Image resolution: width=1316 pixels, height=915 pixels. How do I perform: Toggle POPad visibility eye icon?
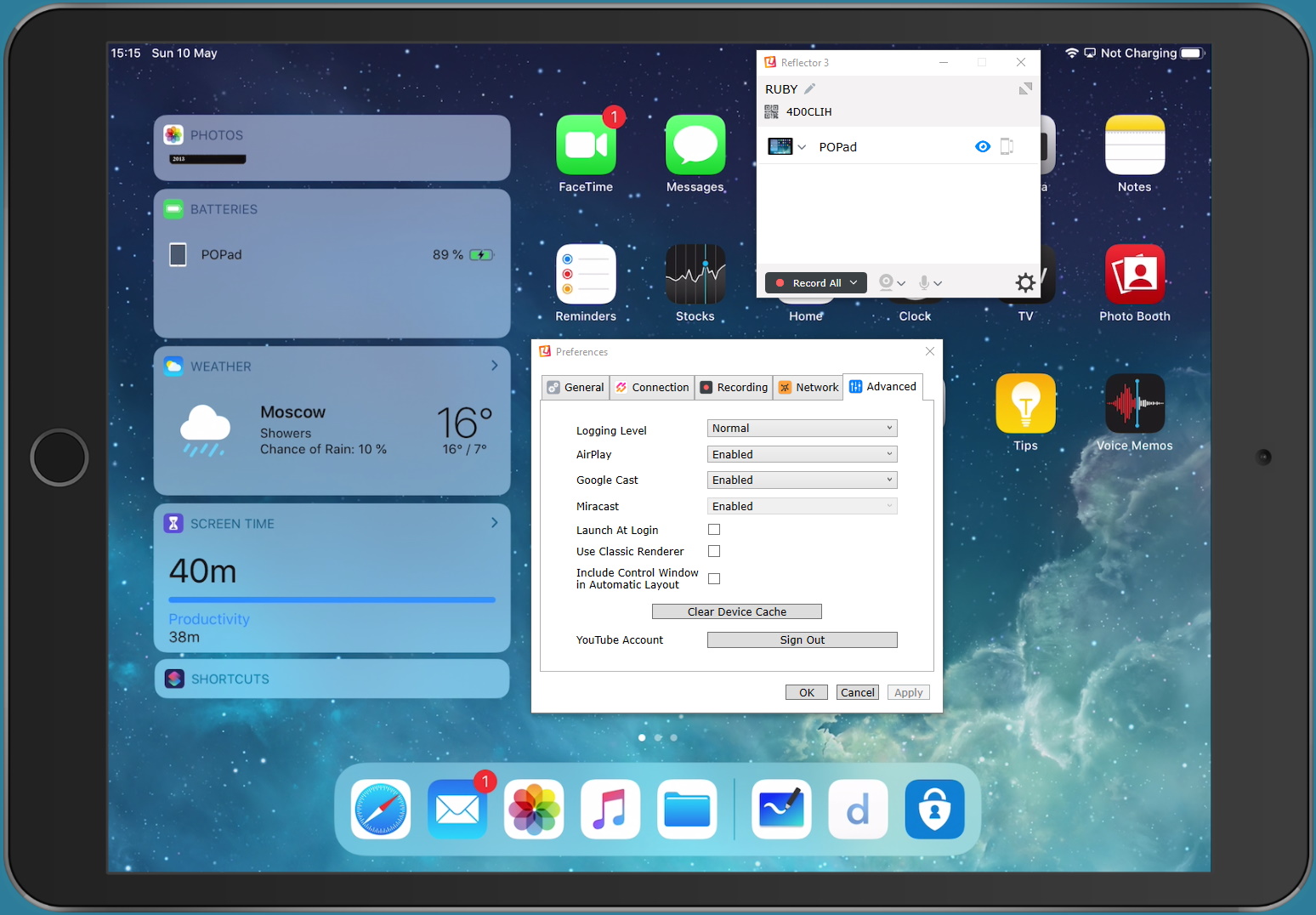tap(983, 146)
